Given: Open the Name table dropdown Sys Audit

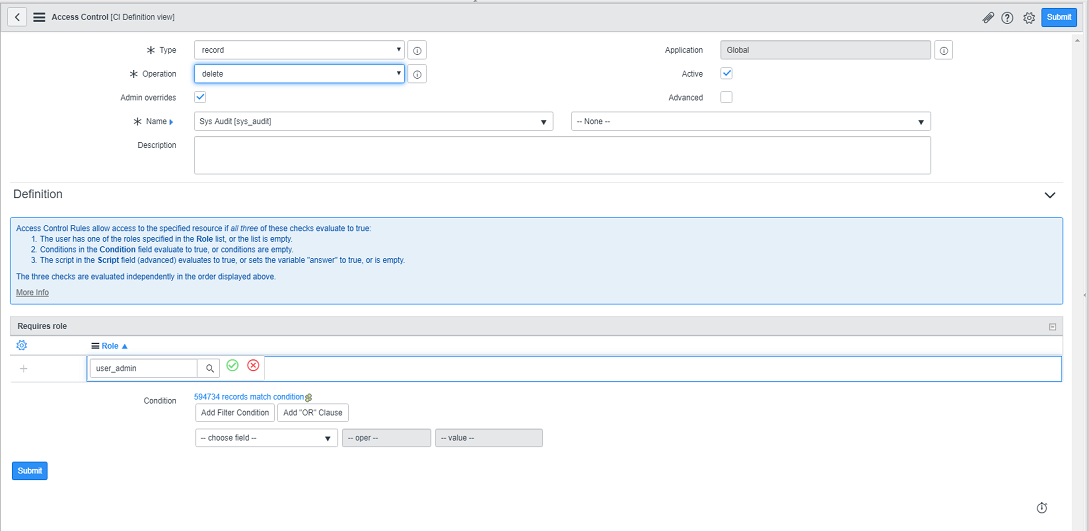Looking at the screenshot, I should coord(374,121).
